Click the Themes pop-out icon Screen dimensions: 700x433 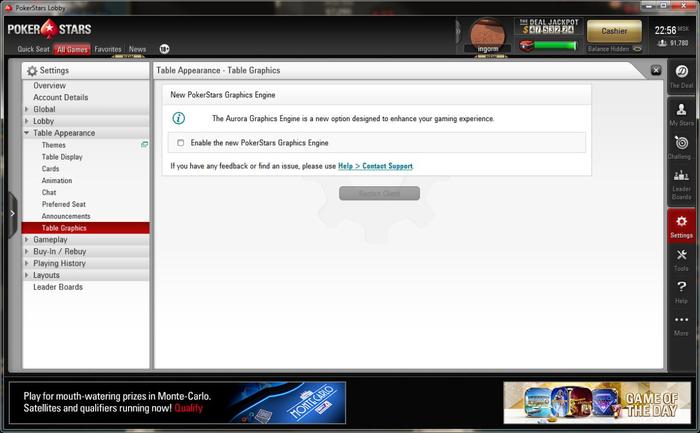point(144,145)
